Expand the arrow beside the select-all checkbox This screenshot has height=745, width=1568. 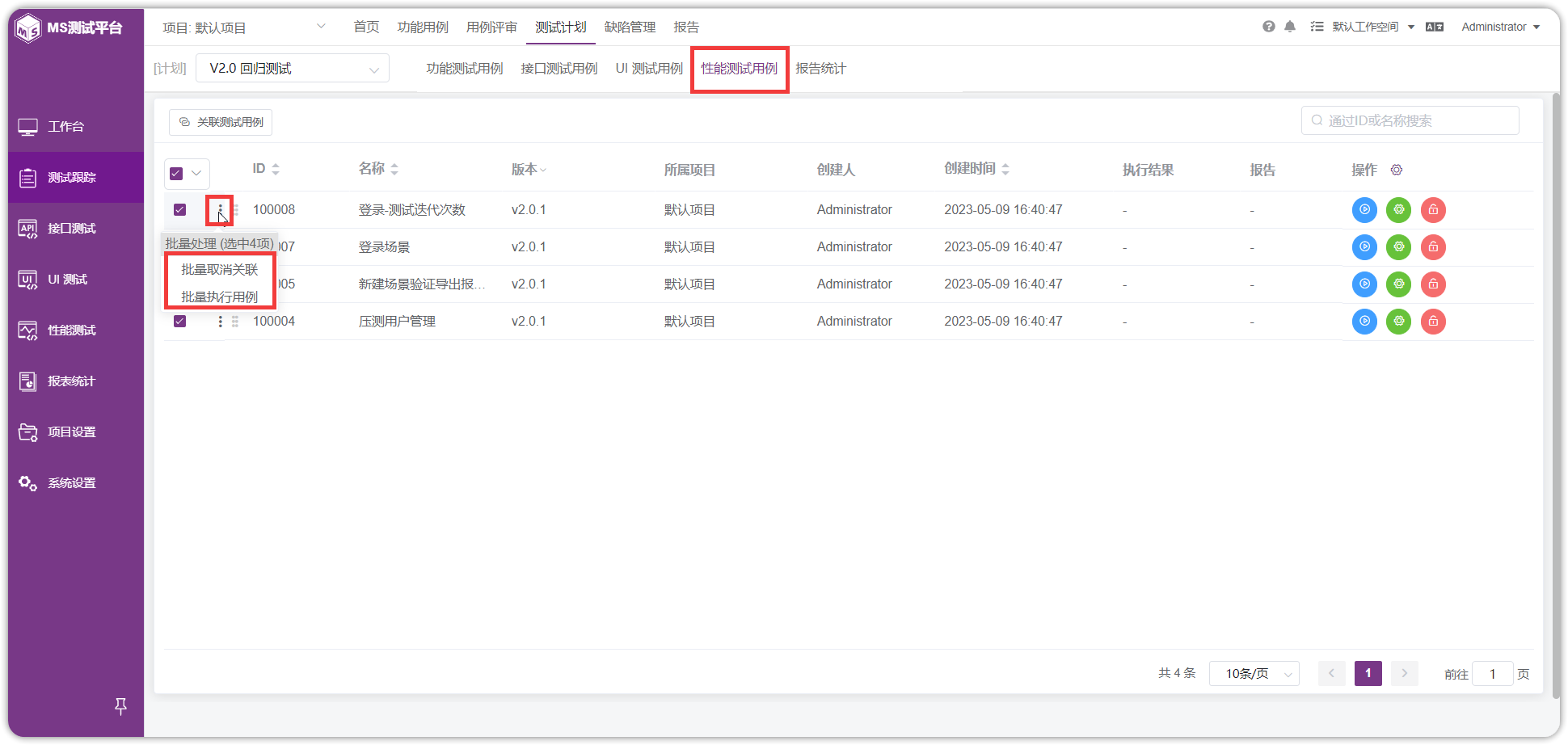tap(196, 173)
